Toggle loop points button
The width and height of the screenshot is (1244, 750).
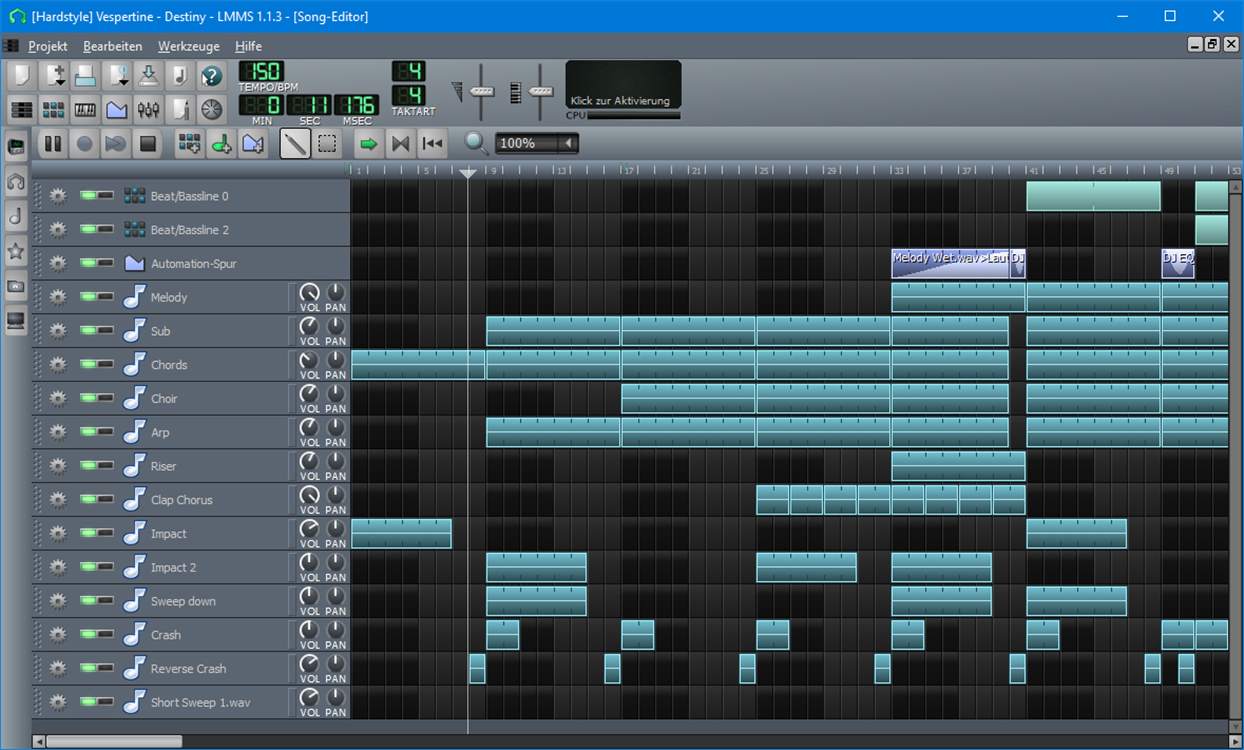(x=400, y=144)
